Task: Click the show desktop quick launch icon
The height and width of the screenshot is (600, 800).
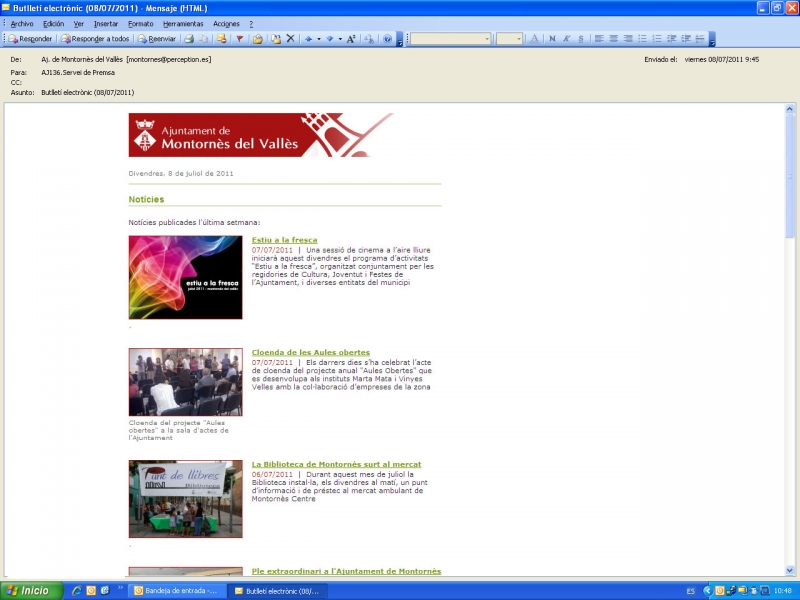Action: pyautogui.click(x=105, y=591)
